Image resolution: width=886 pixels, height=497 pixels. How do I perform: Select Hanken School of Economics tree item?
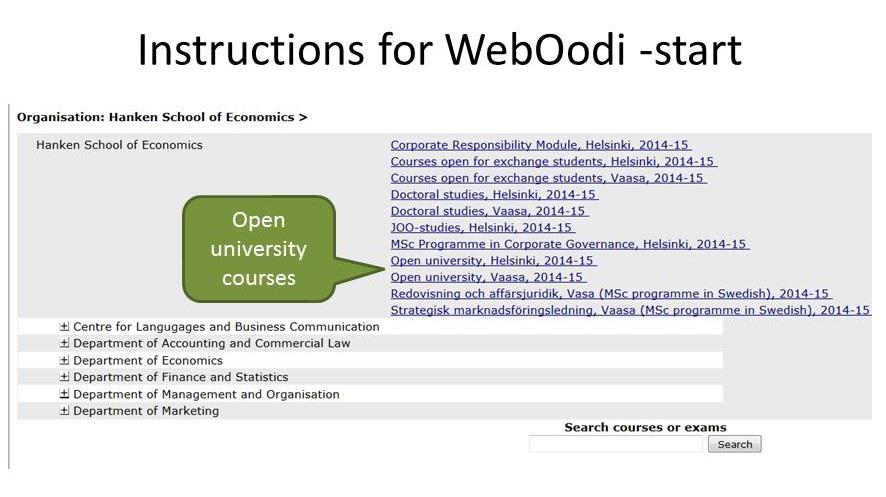tap(119, 145)
